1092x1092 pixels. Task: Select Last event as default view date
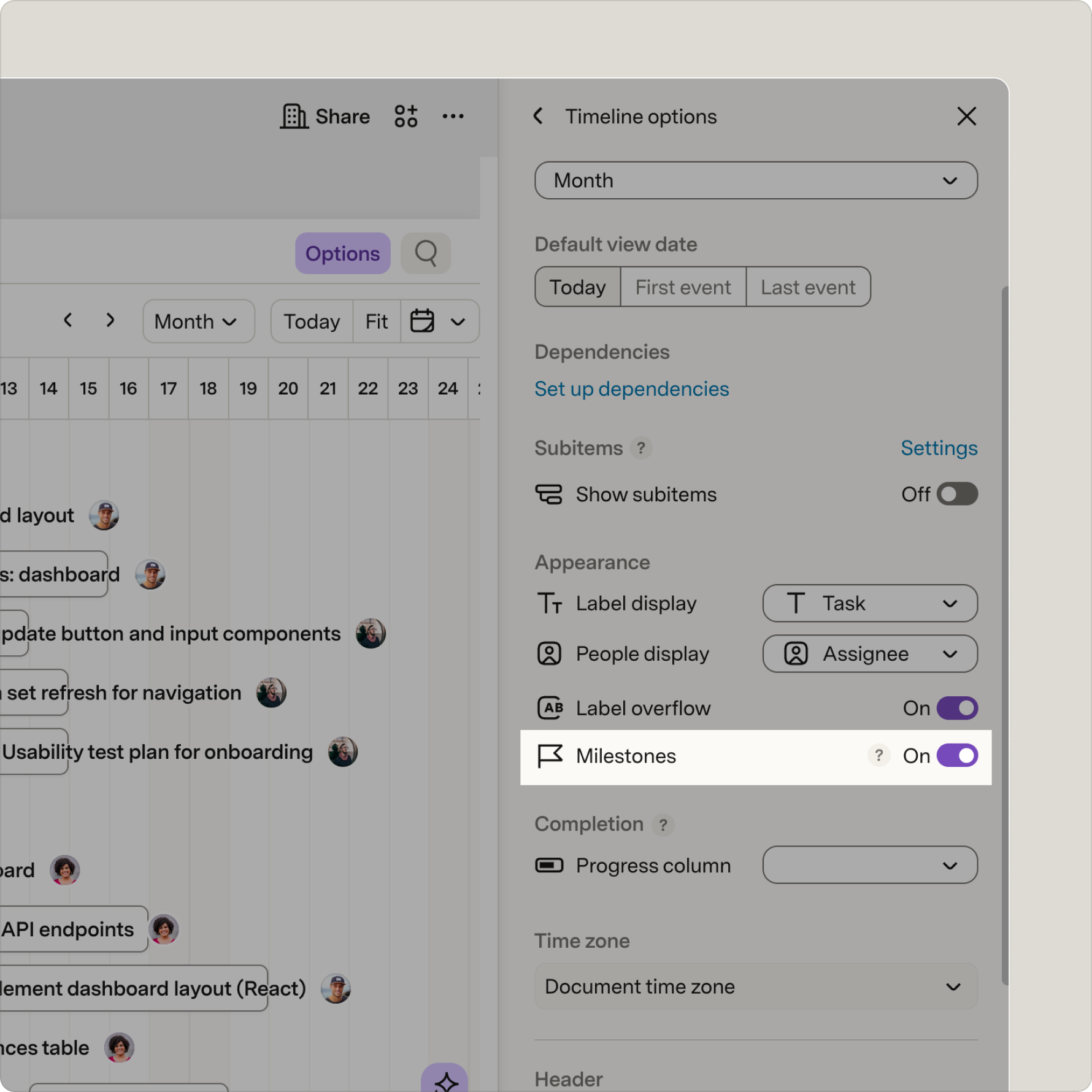(808, 287)
